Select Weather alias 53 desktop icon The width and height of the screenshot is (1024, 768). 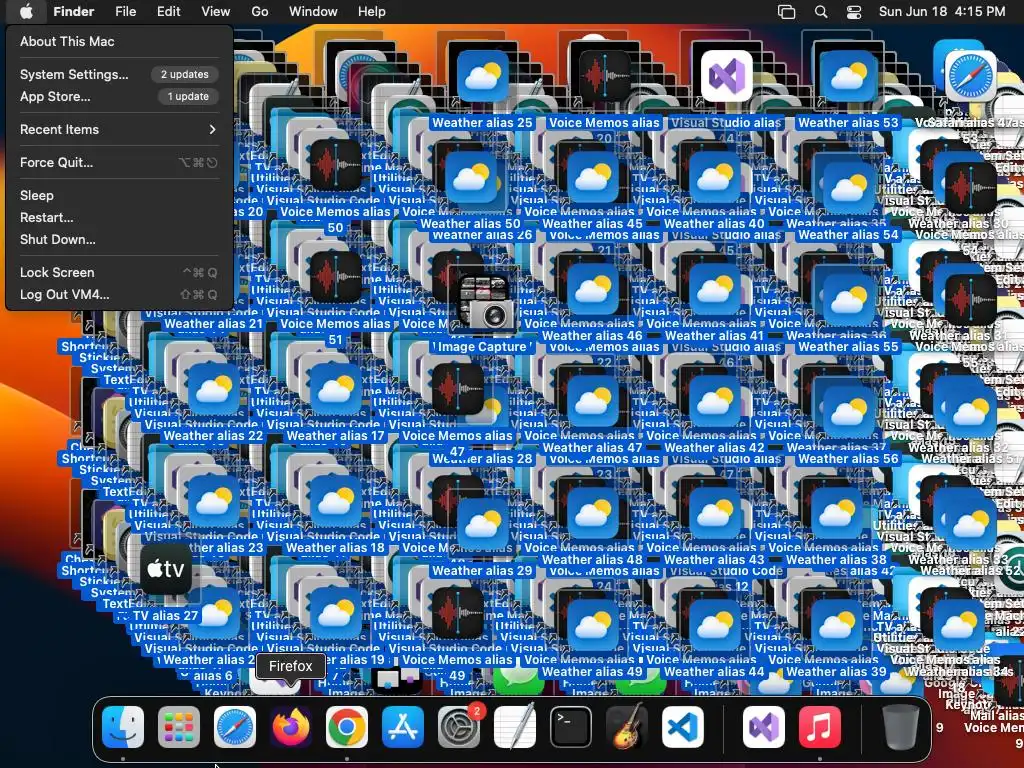(x=848, y=76)
